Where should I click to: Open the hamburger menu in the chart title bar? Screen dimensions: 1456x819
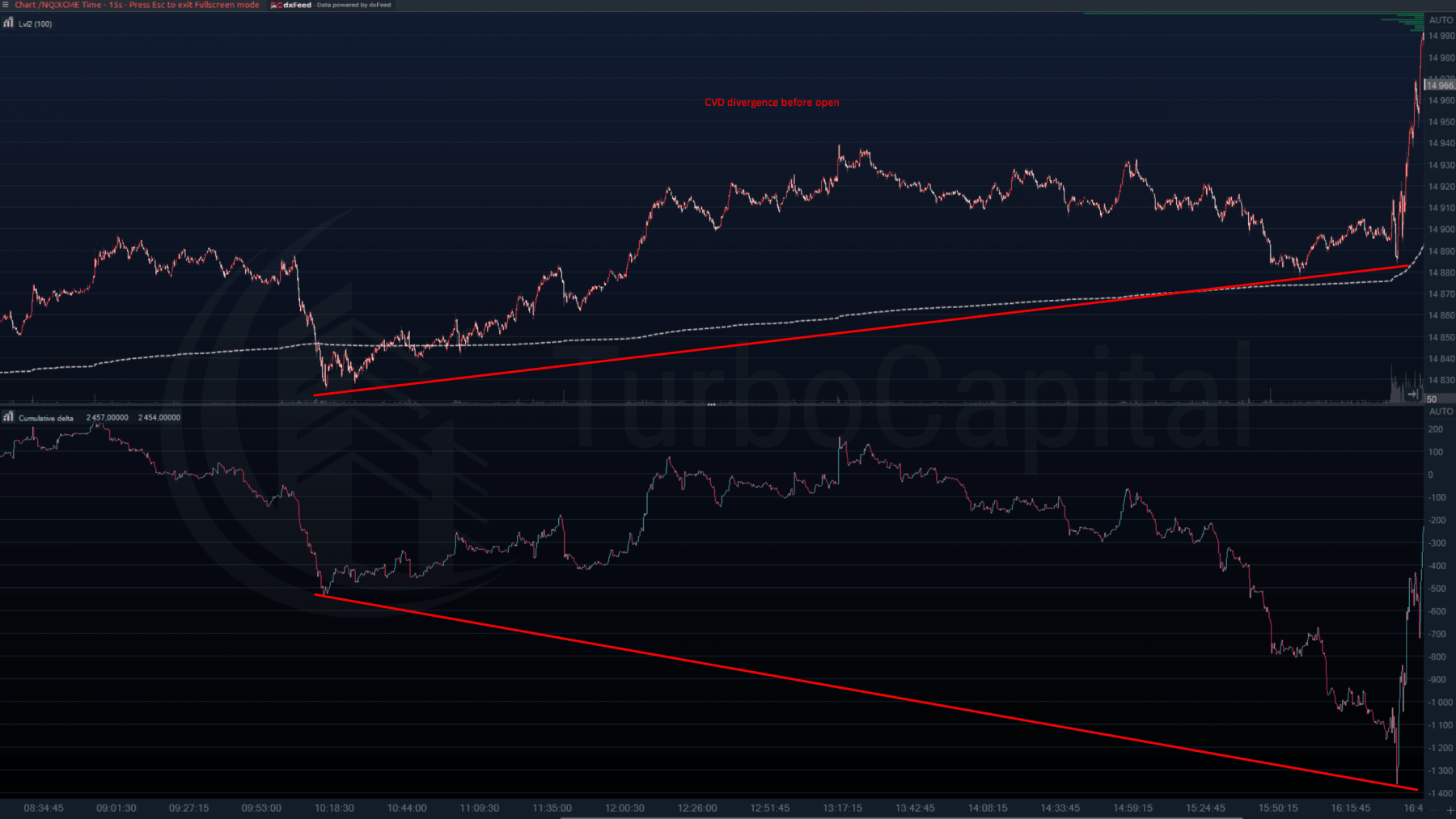coord(6,5)
